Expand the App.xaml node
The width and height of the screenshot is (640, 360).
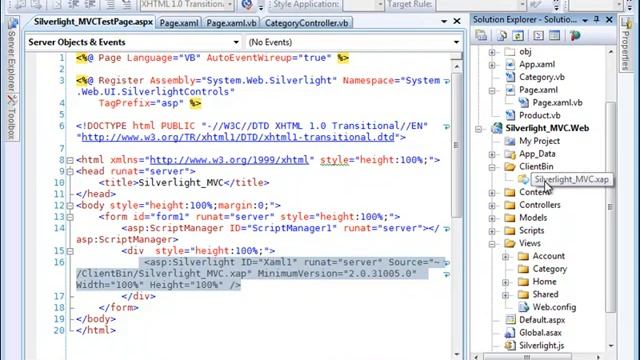[x=492, y=64]
